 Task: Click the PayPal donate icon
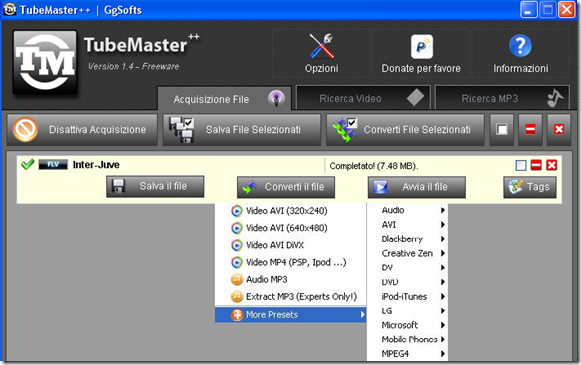coord(422,47)
